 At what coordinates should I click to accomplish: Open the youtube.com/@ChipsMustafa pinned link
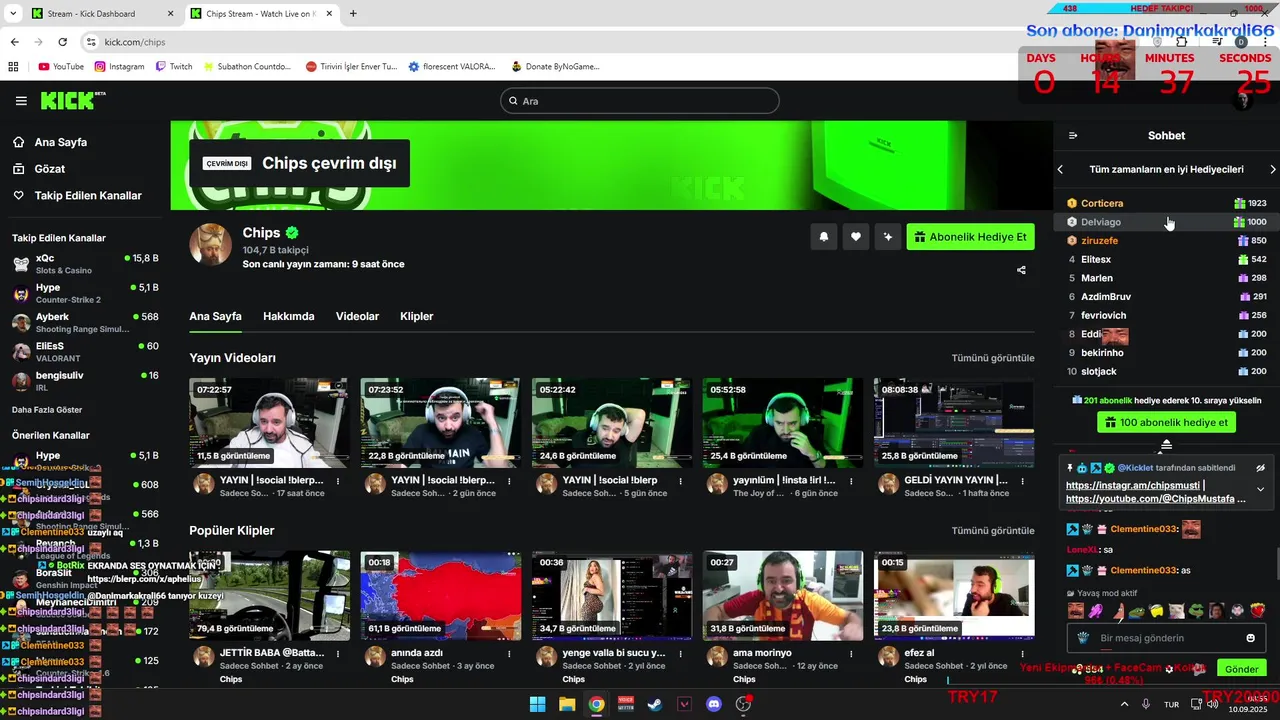click(x=1151, y=498)
